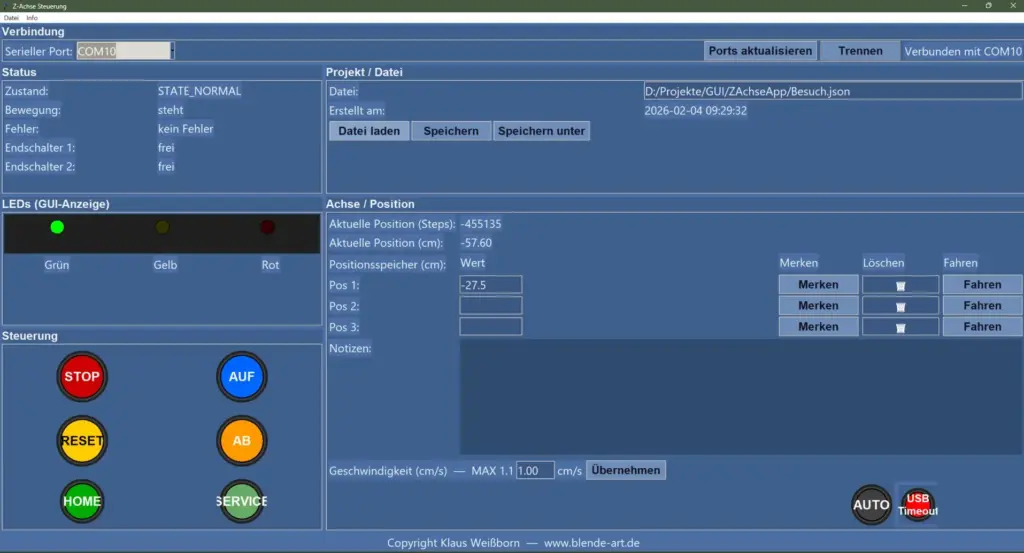Click Merken button for Pos 1
1024x553 pixels.
[x=818, y=285]
